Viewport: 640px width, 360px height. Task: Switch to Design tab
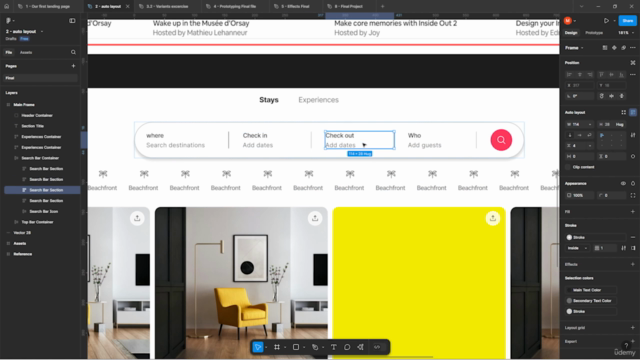[571, 33]
